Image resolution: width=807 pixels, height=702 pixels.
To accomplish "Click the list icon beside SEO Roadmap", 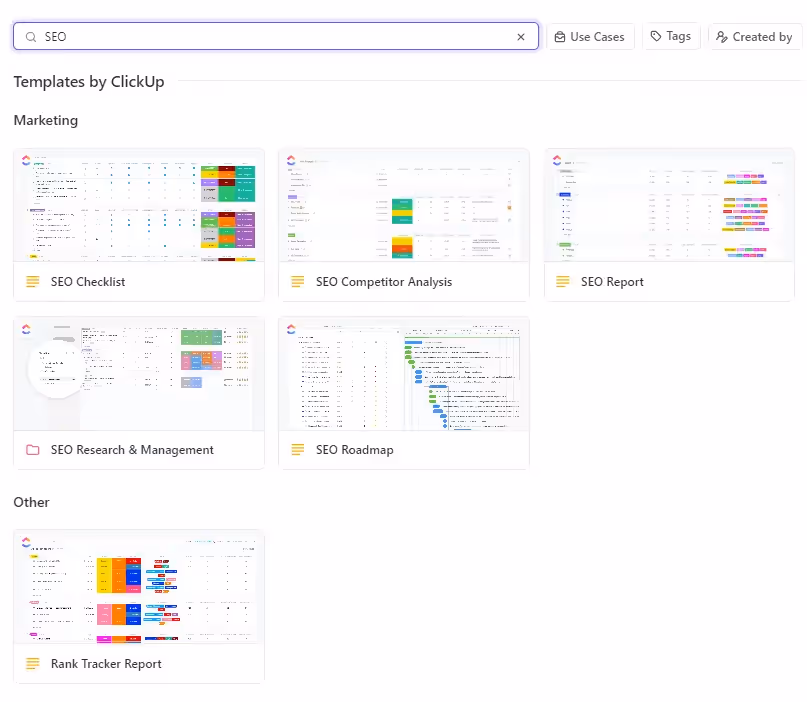I will 298,450.
